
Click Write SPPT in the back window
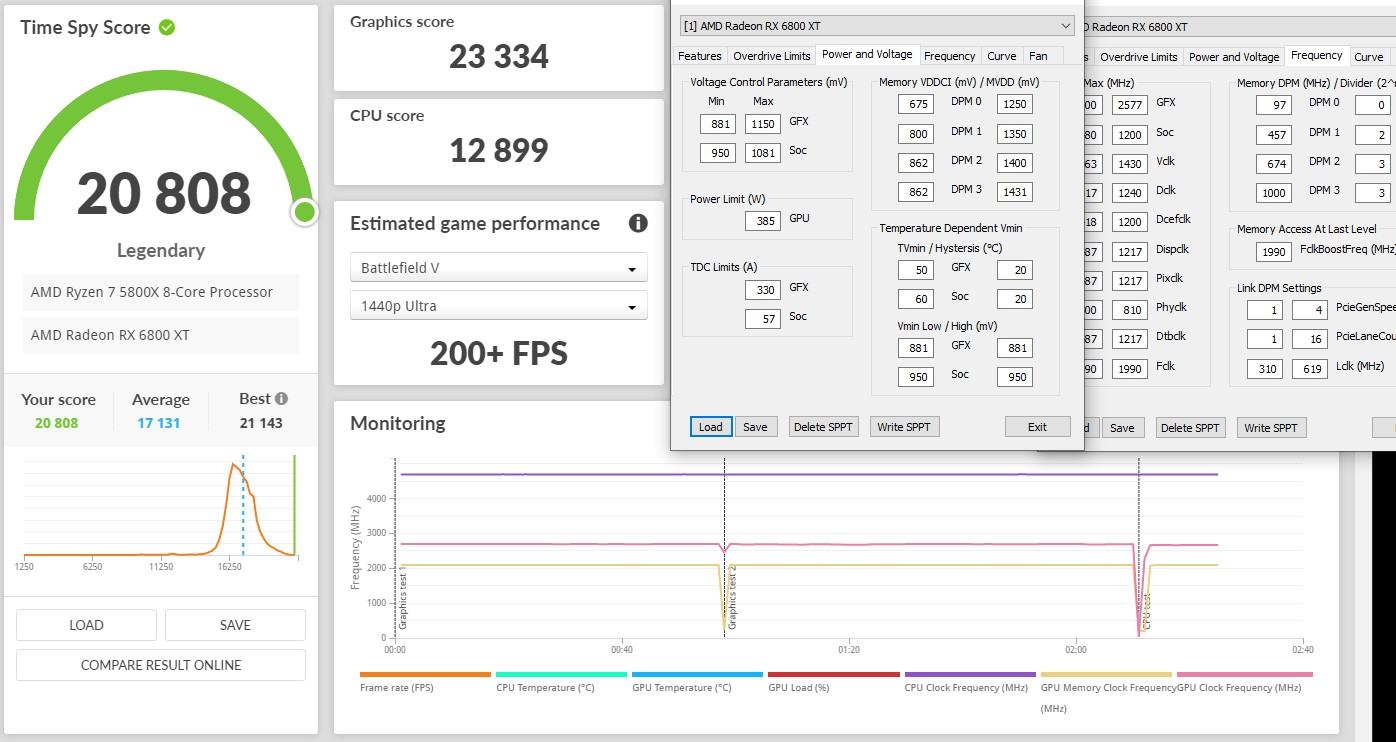coord(1271,428)
